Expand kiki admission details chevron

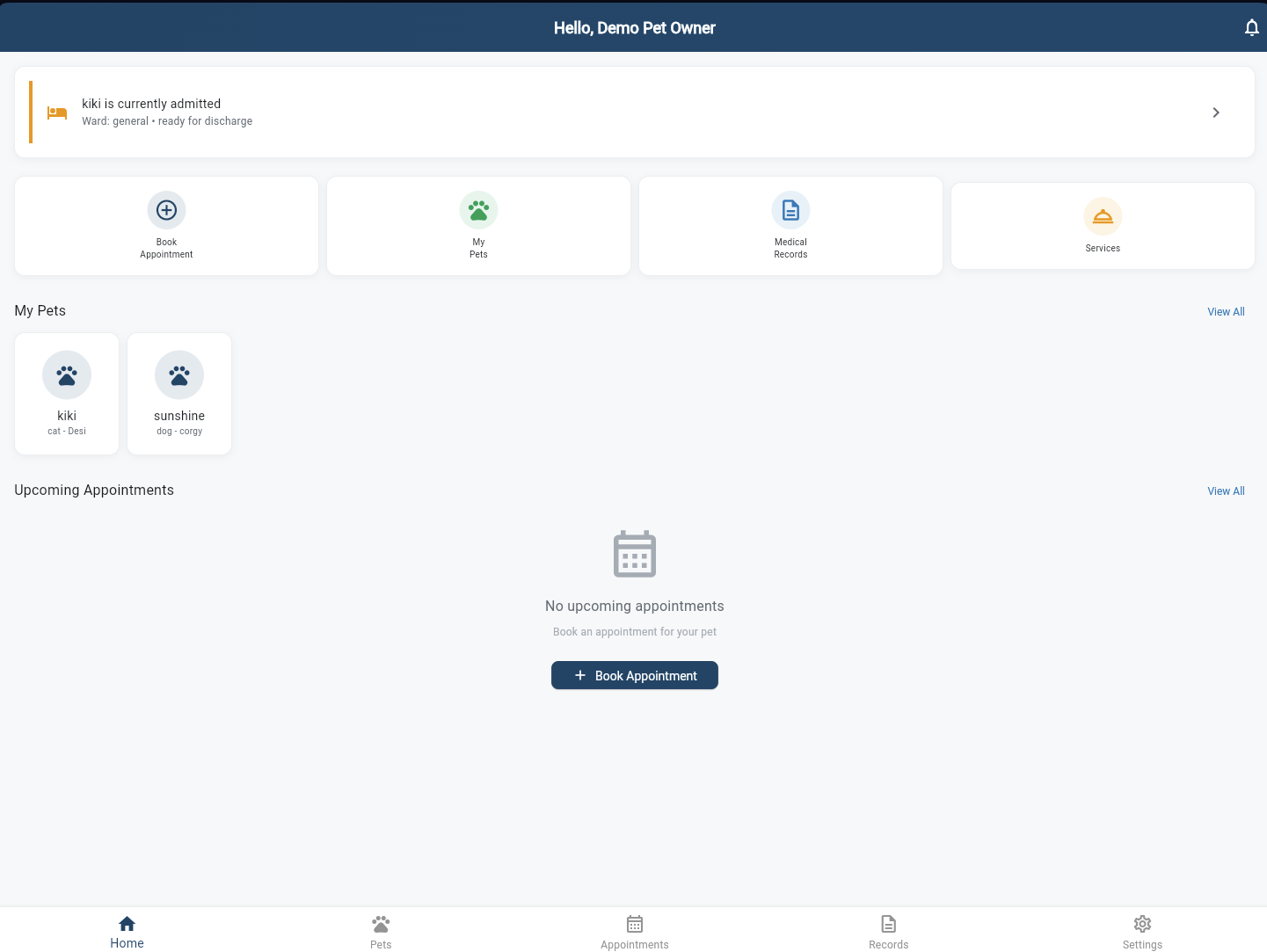[1216, 113]
